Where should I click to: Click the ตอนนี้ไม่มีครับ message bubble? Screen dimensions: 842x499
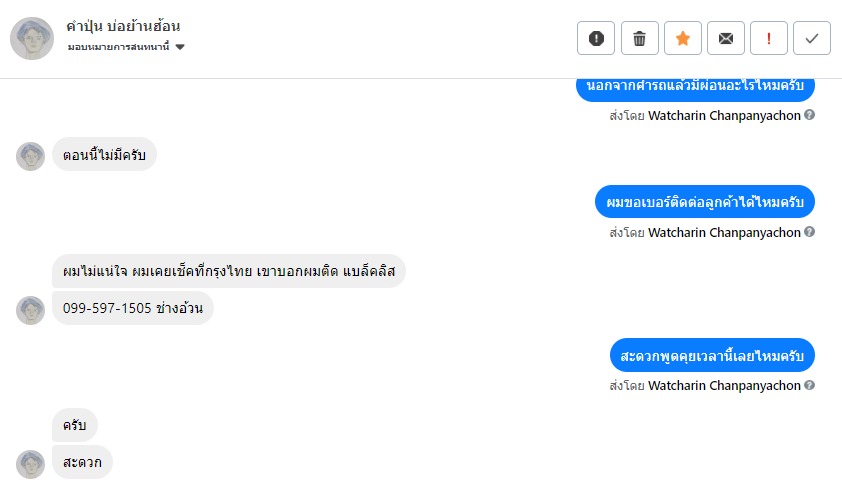pos(104,155)
